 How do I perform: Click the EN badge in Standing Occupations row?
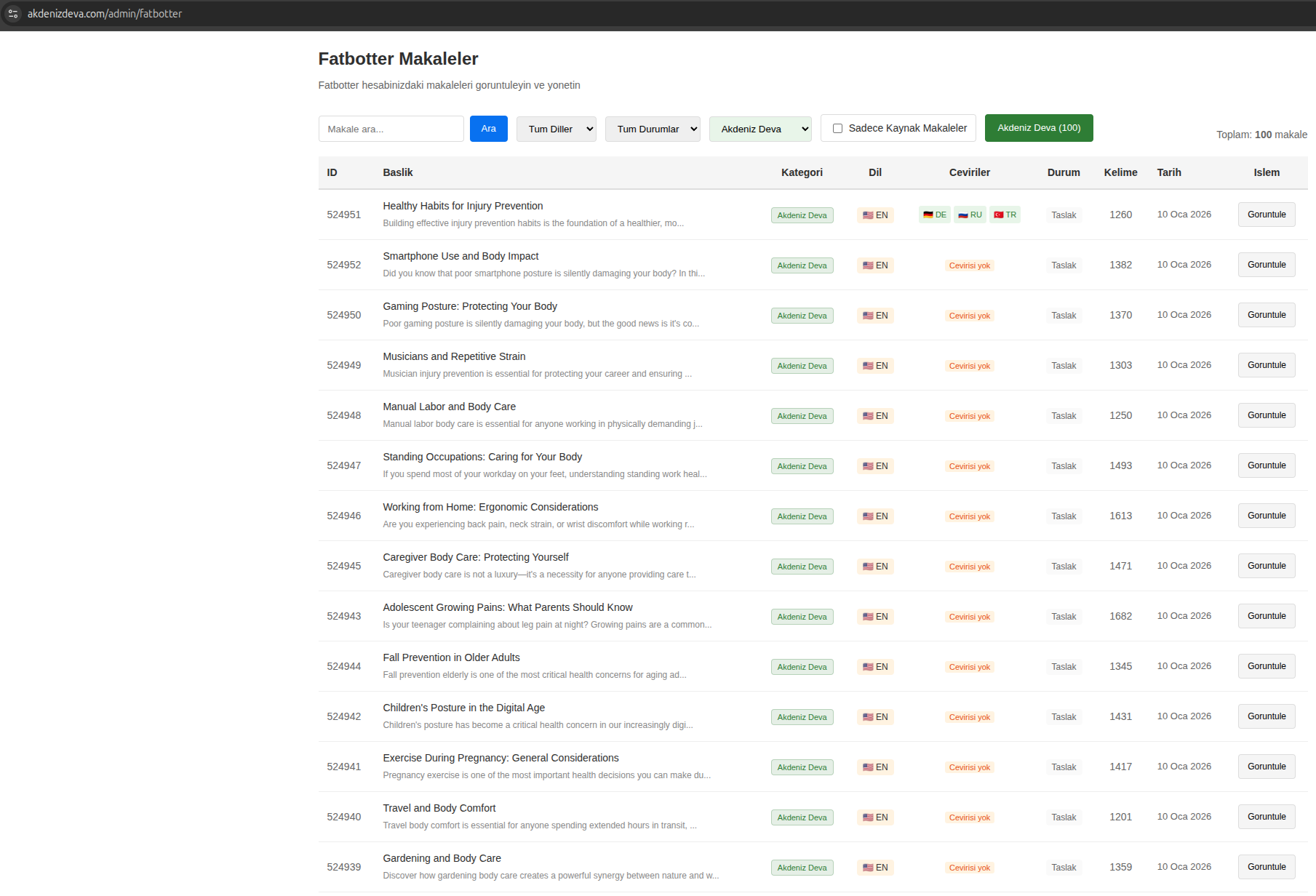875,466
